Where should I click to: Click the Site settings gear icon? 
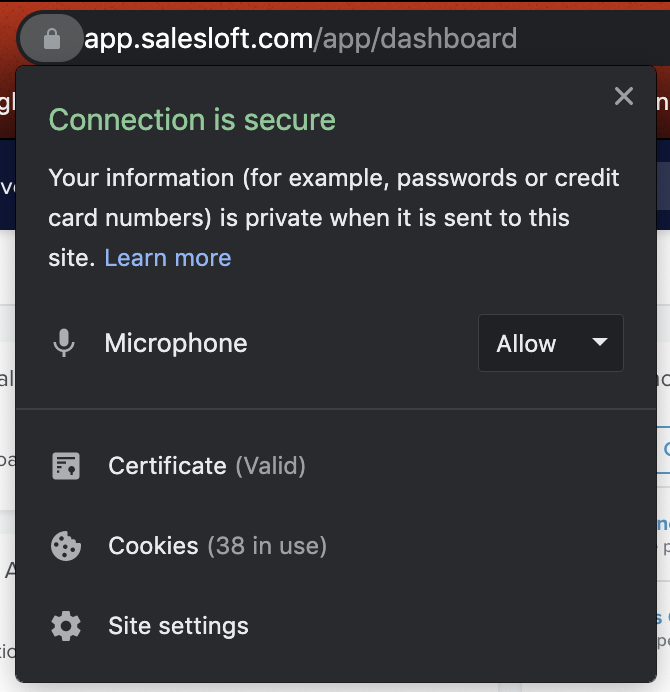[x=66, y=627]
